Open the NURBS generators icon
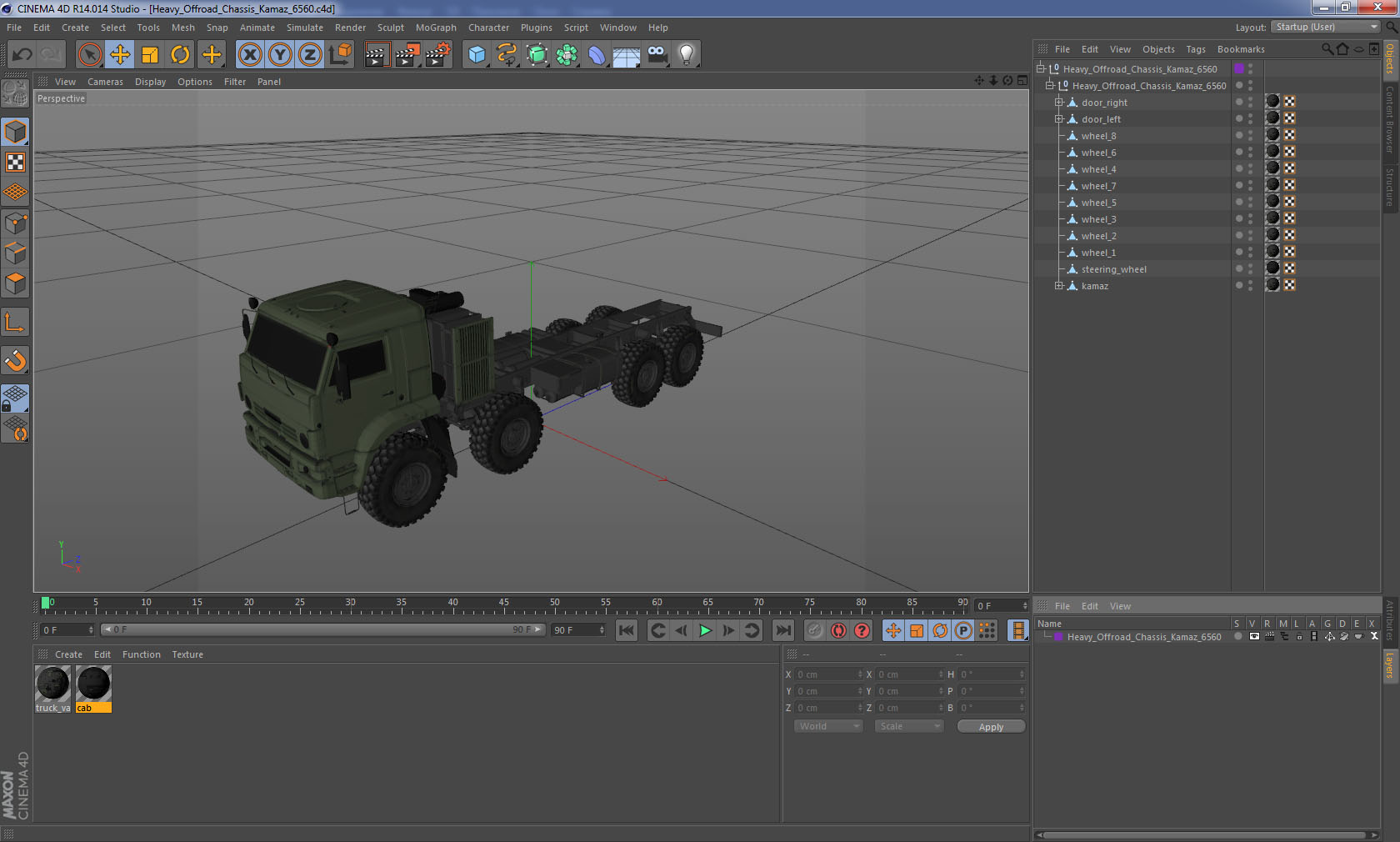Image resolution: width=1400 pixels, height=842 pixels. click(x=537, y=55)
